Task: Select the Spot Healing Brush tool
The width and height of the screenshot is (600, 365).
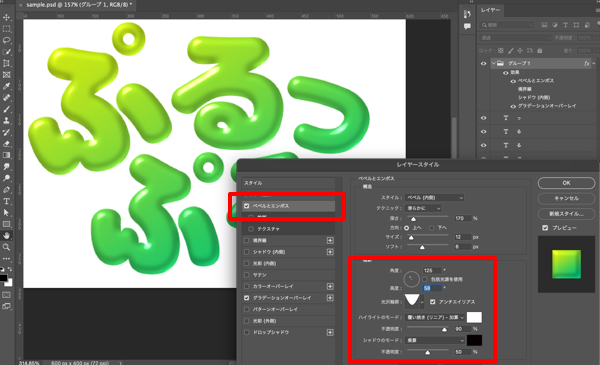Action: click(7, 98)
